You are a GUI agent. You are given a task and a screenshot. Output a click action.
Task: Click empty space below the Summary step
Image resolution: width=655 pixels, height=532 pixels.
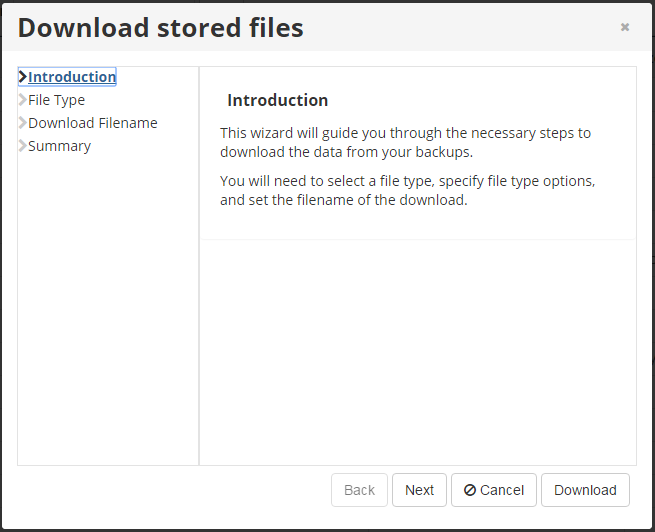tap(108, 309)
